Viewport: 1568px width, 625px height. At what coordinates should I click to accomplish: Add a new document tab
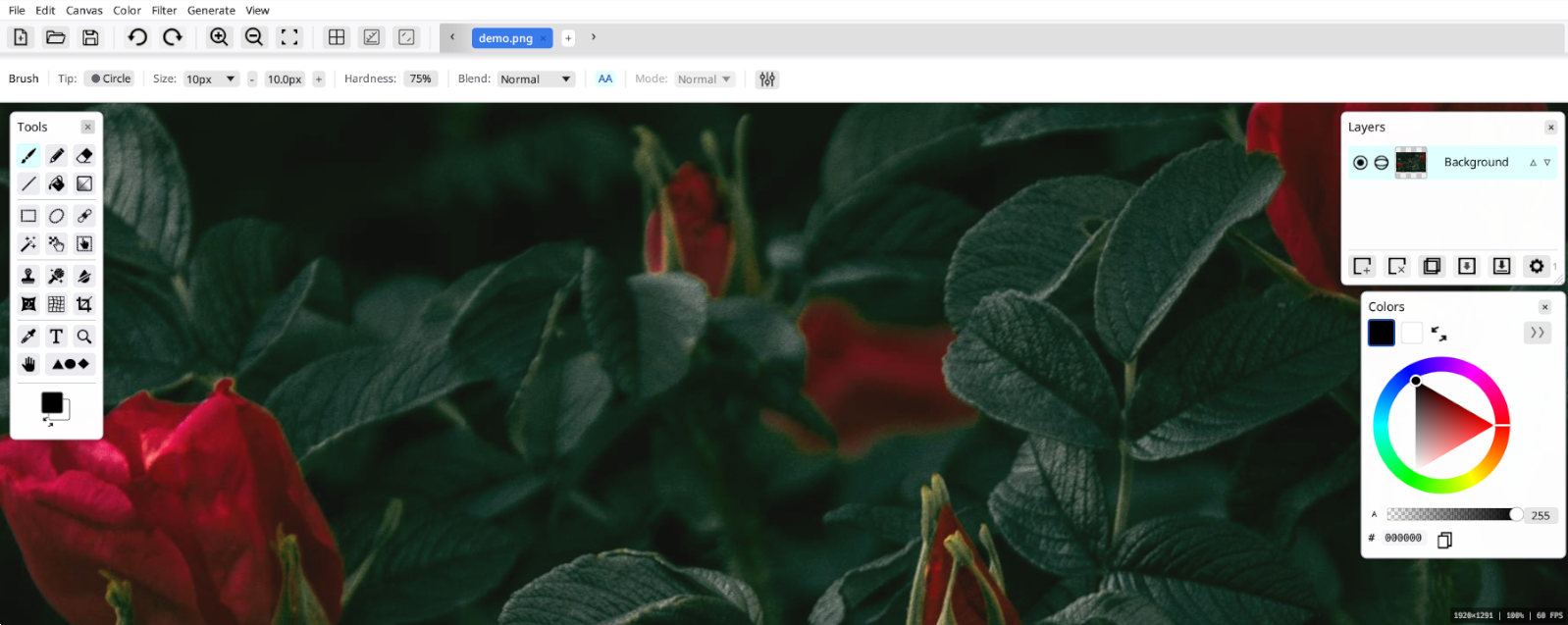point(568,38)
